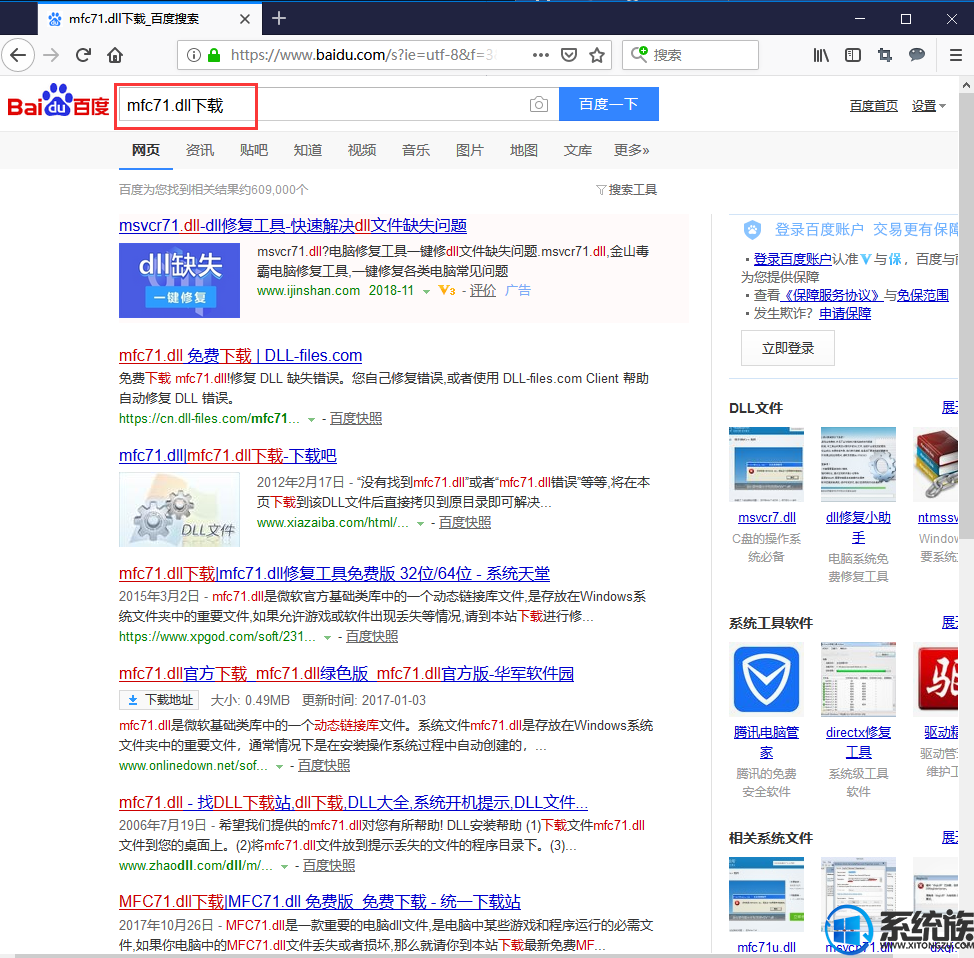Expand dropdown beside www.xiazaiba.com URL

[x=421, y=524]
